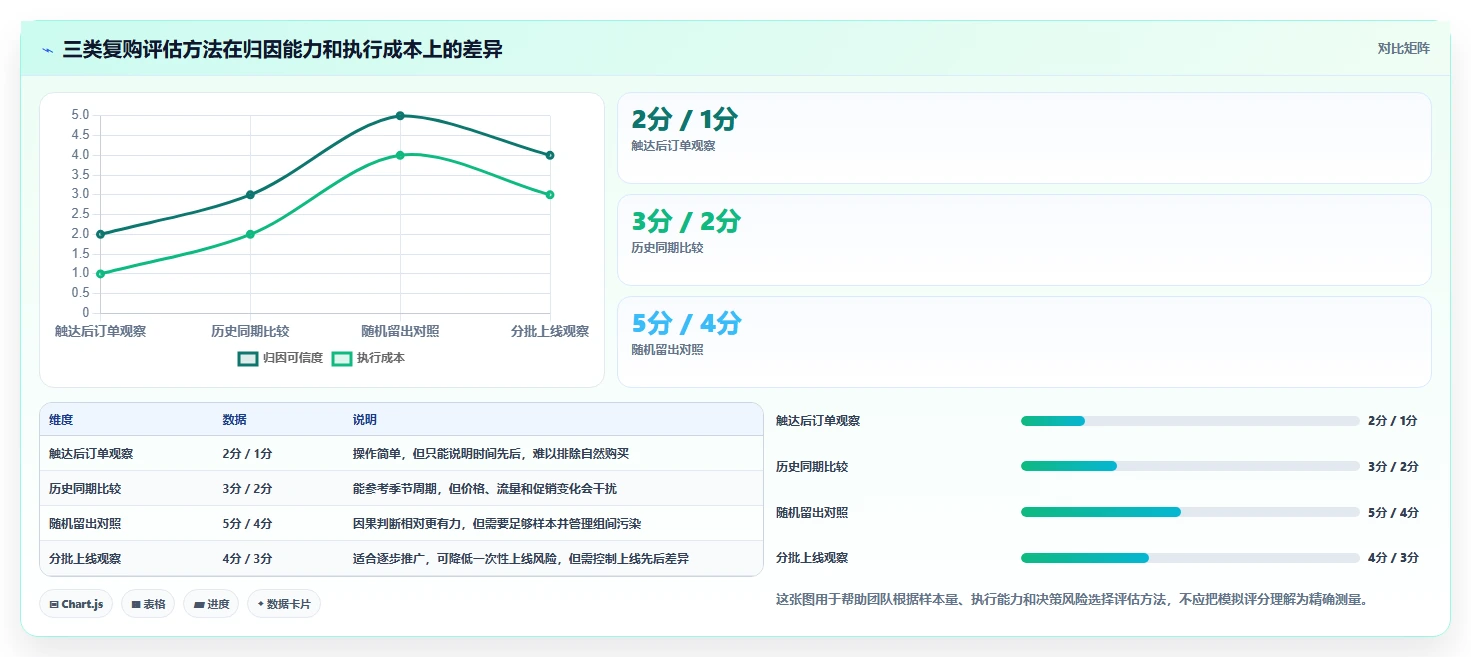Click the 触达后订单观察 progress bar
This screenshot has height=657, width=1471.
point(1190,421)
